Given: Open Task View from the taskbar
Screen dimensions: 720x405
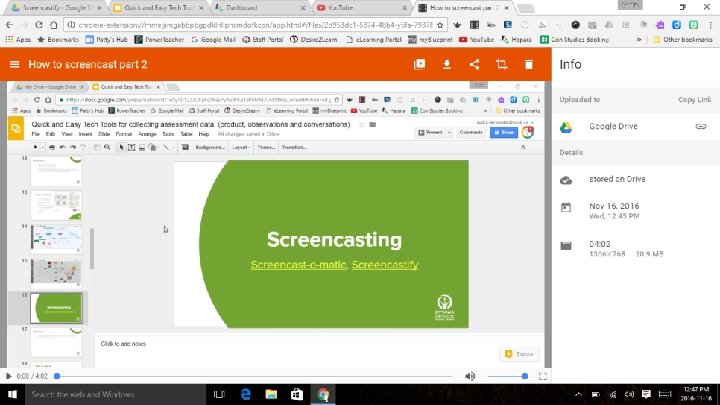Looking at the screenshot, I should tap(219, 394).
